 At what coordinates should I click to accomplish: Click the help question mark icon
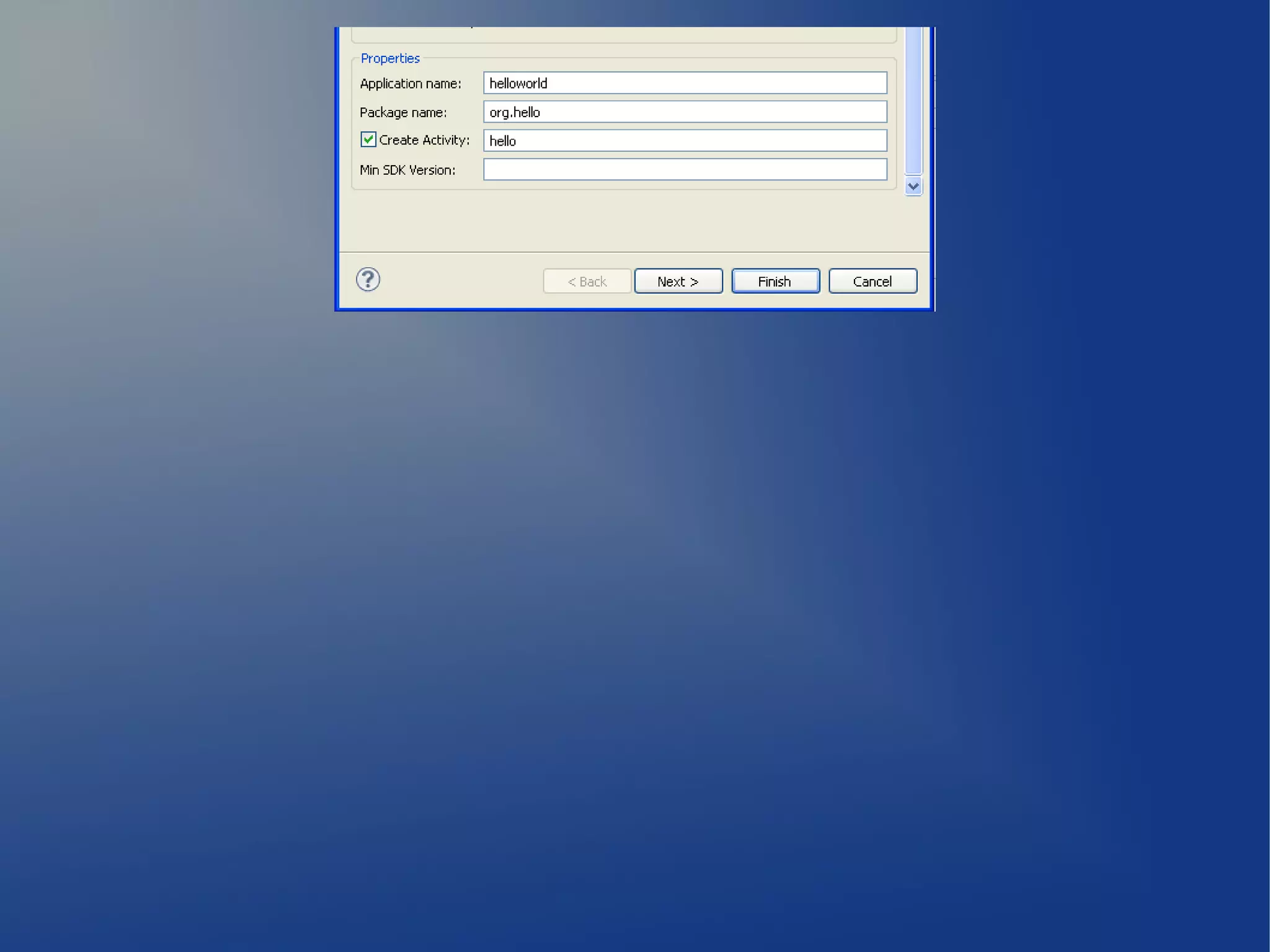[368, 280]
